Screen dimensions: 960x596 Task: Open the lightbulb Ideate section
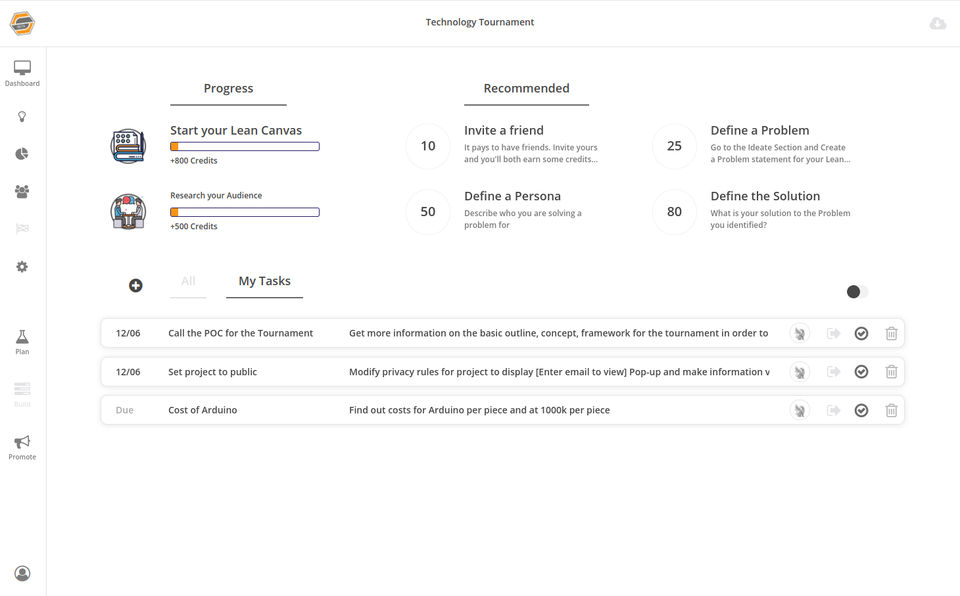coord(22,117)
